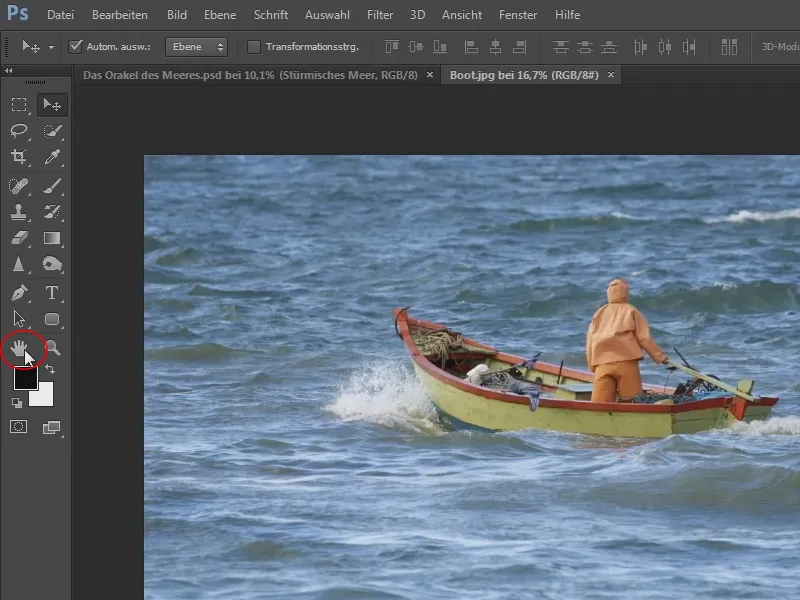This screenshot has height=600, width=800.
Task: Swap foreground and background colors
Action: [x=50, y=370]
